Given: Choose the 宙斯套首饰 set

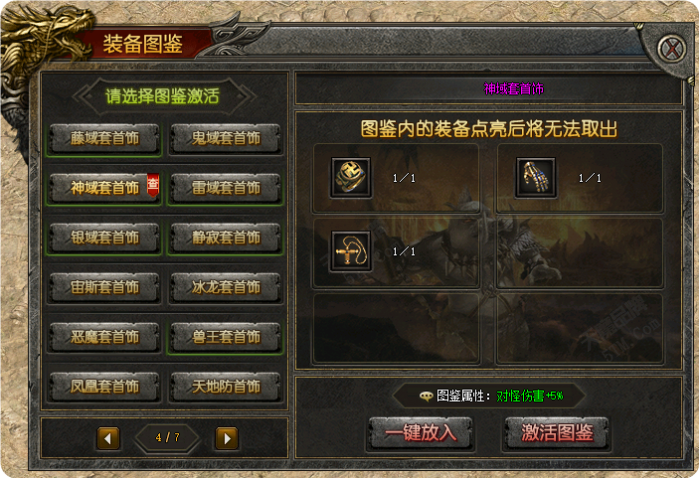Looking at the screenshot, I should (x=104, y=287).
